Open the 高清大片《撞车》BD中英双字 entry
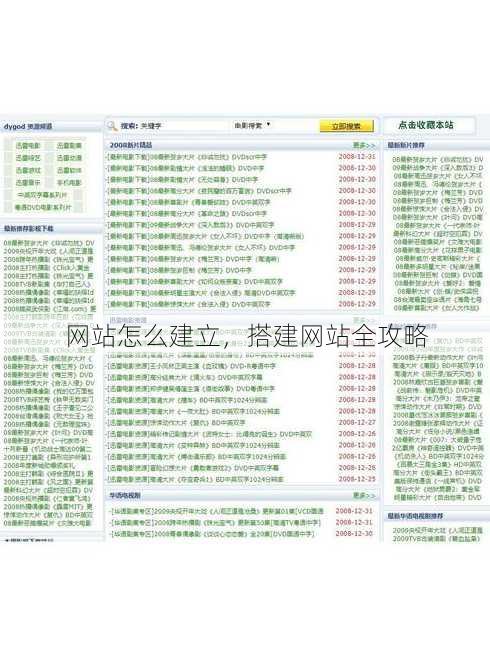The width and height of the screenshot is (490, 656). pyautogui.click(x=187, y=400)
